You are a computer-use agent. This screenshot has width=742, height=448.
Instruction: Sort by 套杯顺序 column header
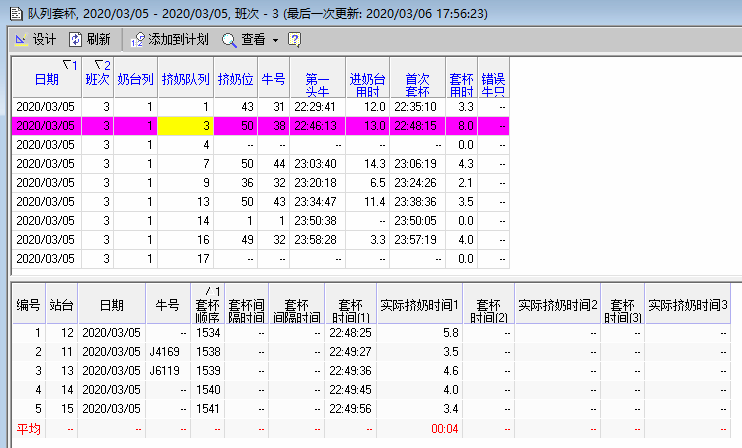[207, 303]
